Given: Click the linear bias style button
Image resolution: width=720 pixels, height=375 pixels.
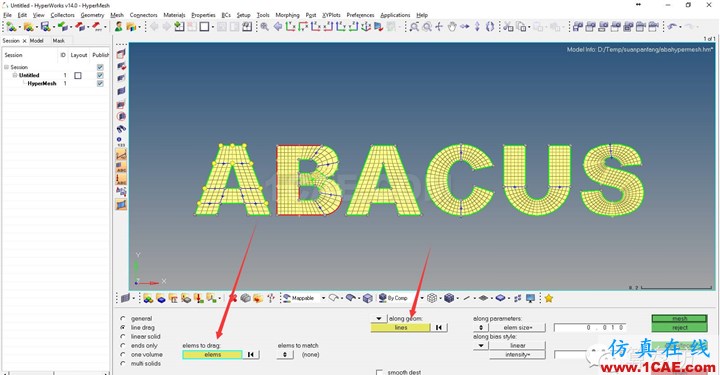Looking at the screenshot, I should click(x=518, y=345).
